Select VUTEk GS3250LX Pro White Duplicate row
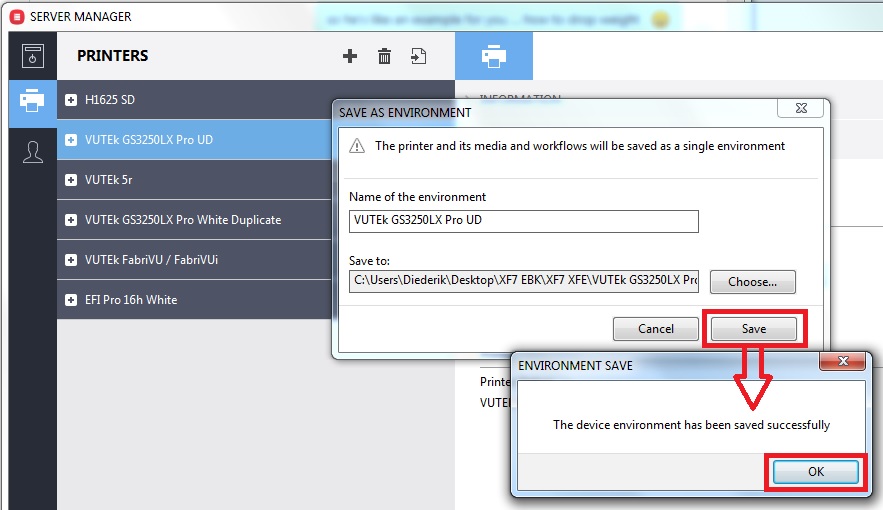 pos(194,220)
